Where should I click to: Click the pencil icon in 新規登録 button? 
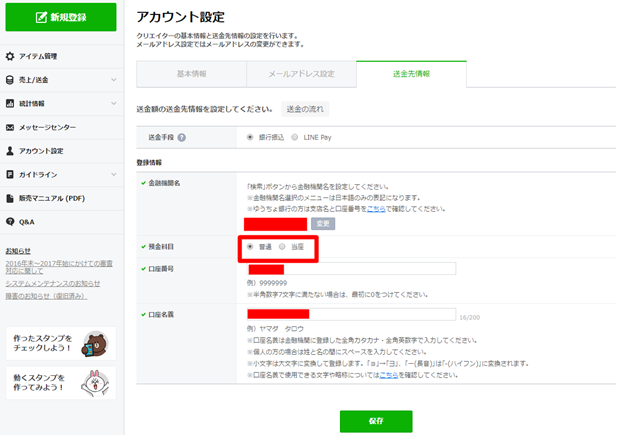[x=42, y=17]
